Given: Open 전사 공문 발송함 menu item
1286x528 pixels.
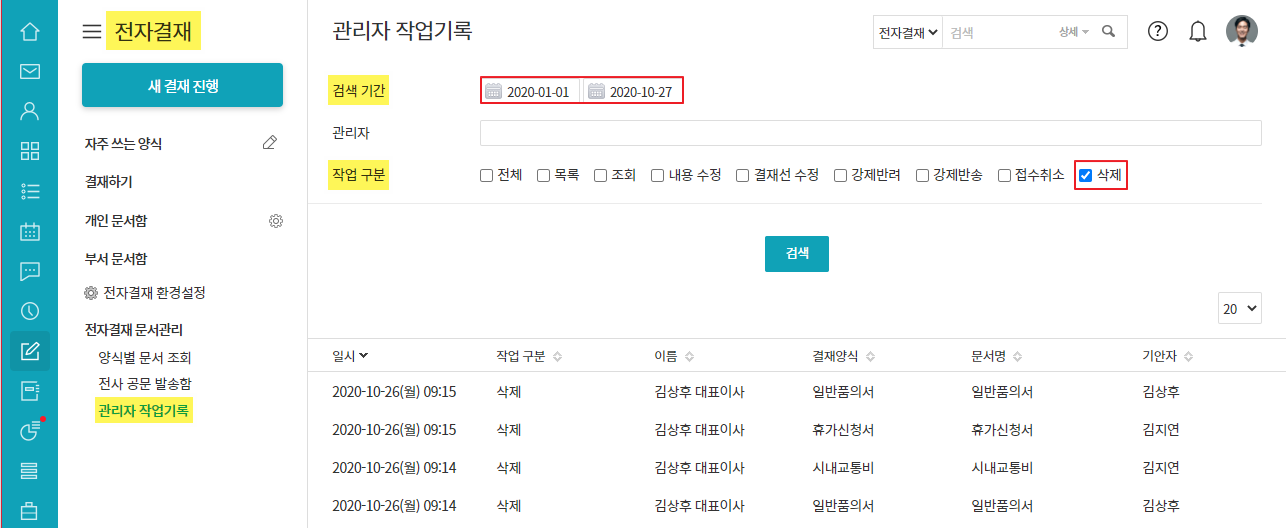Looking at the screenshot, I should click(x=144, y=383).
